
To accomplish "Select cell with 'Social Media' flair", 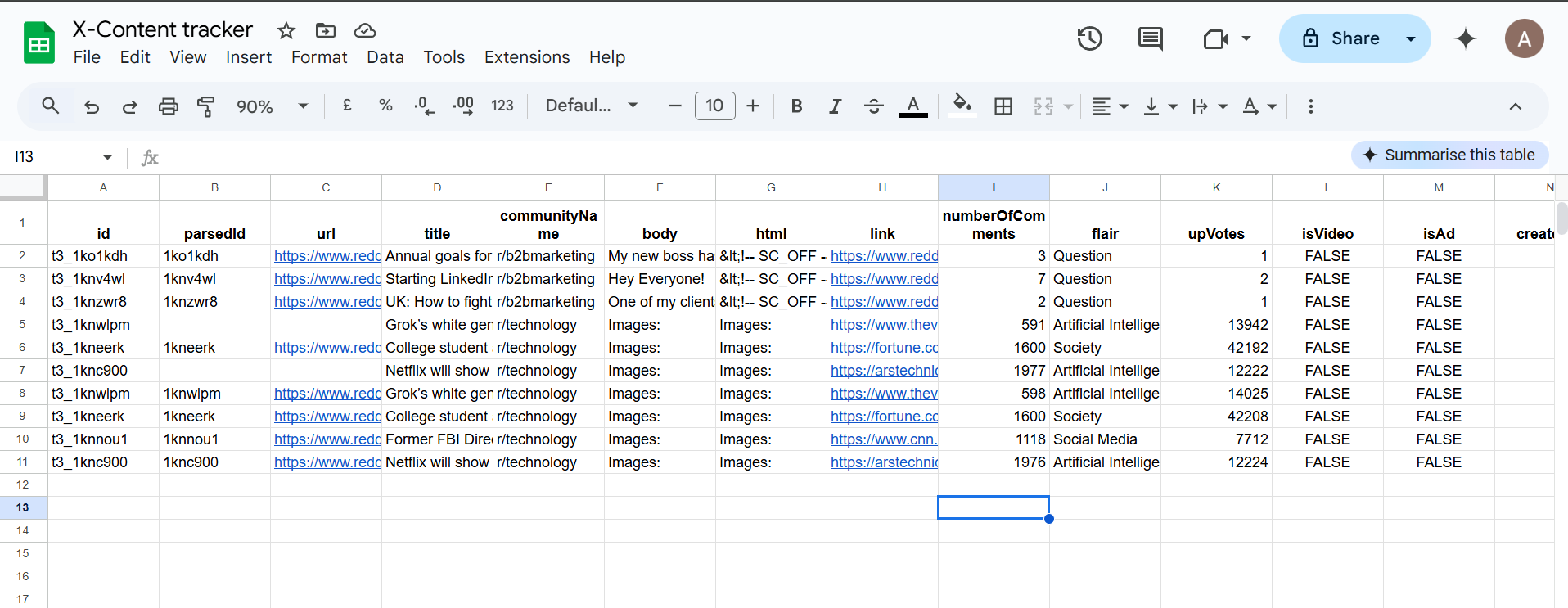I will tap(1105, 439).
